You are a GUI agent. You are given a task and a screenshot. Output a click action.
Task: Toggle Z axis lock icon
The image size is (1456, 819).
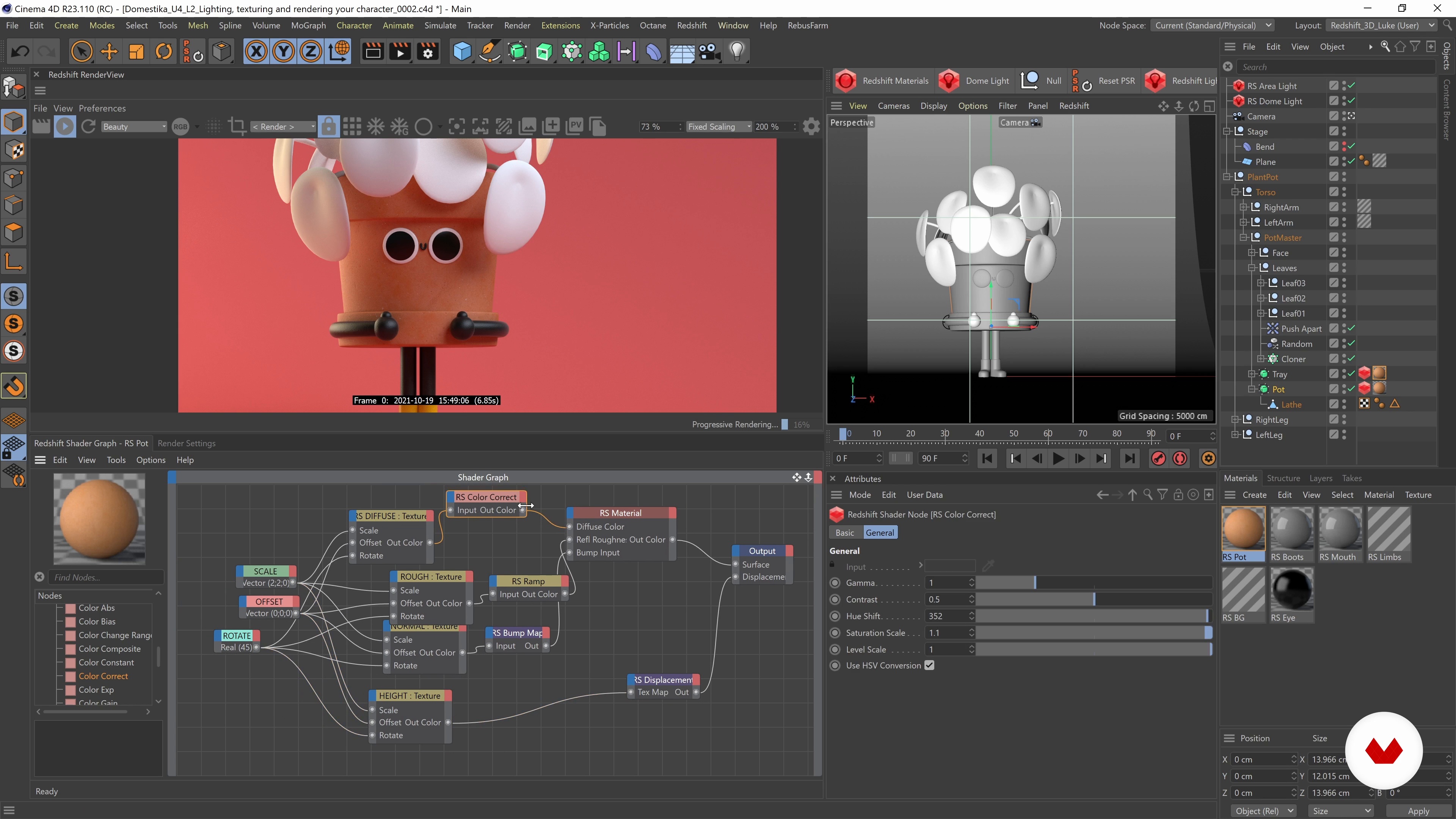point(310,52)
